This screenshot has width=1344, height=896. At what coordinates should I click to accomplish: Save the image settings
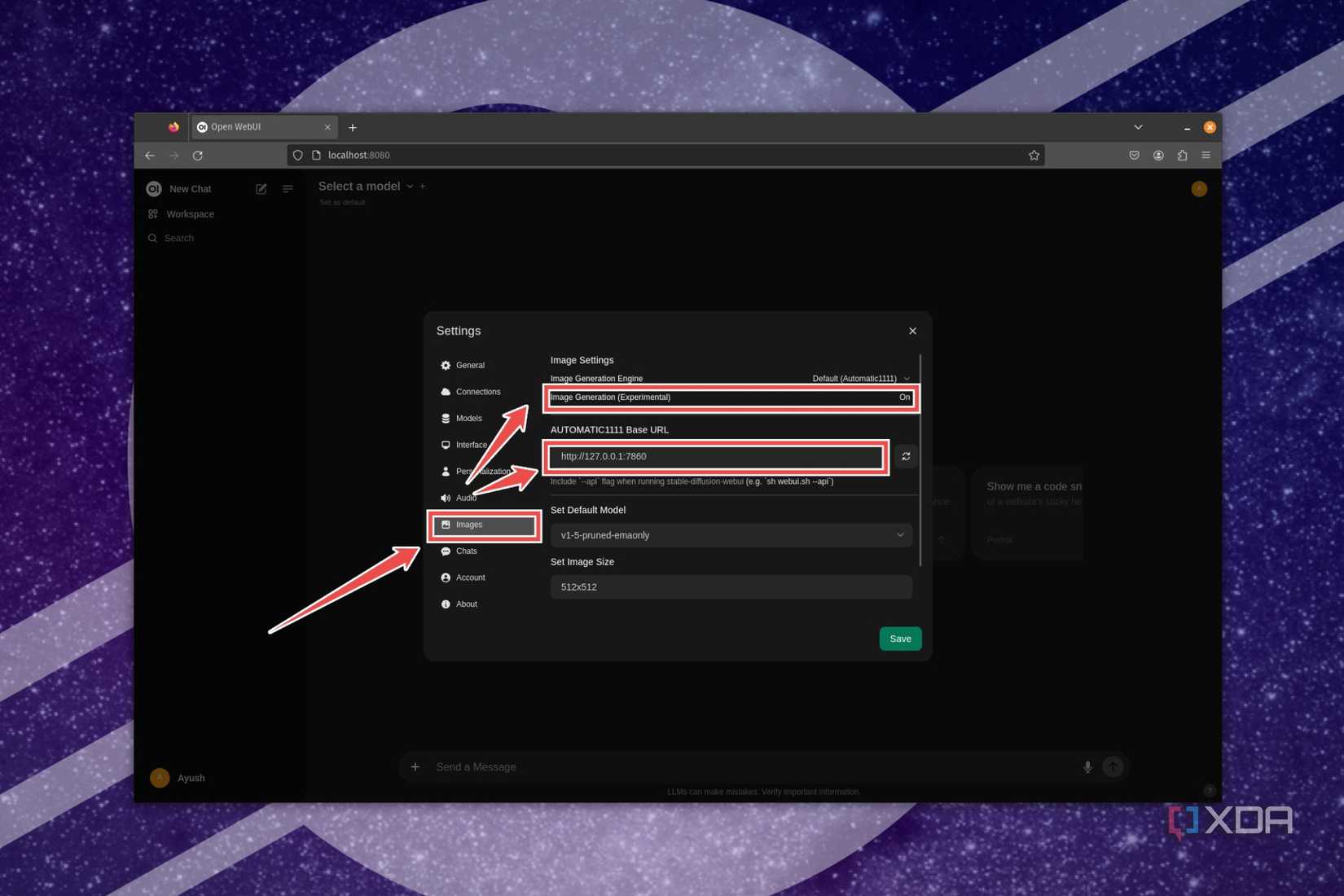900,639
